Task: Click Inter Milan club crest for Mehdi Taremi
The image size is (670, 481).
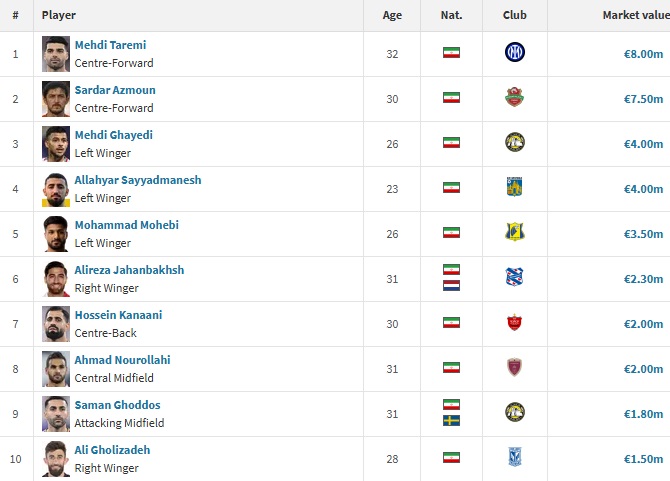Action: pos(514,52)
